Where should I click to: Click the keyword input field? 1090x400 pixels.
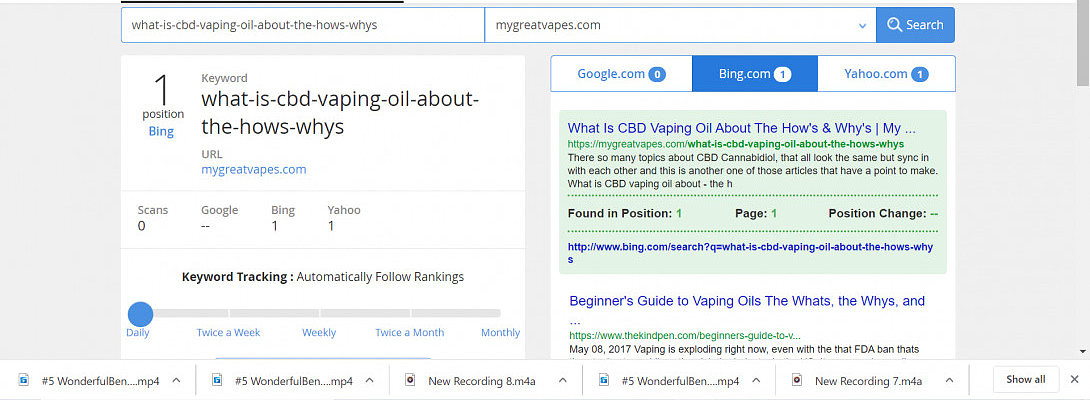[302, 25]
